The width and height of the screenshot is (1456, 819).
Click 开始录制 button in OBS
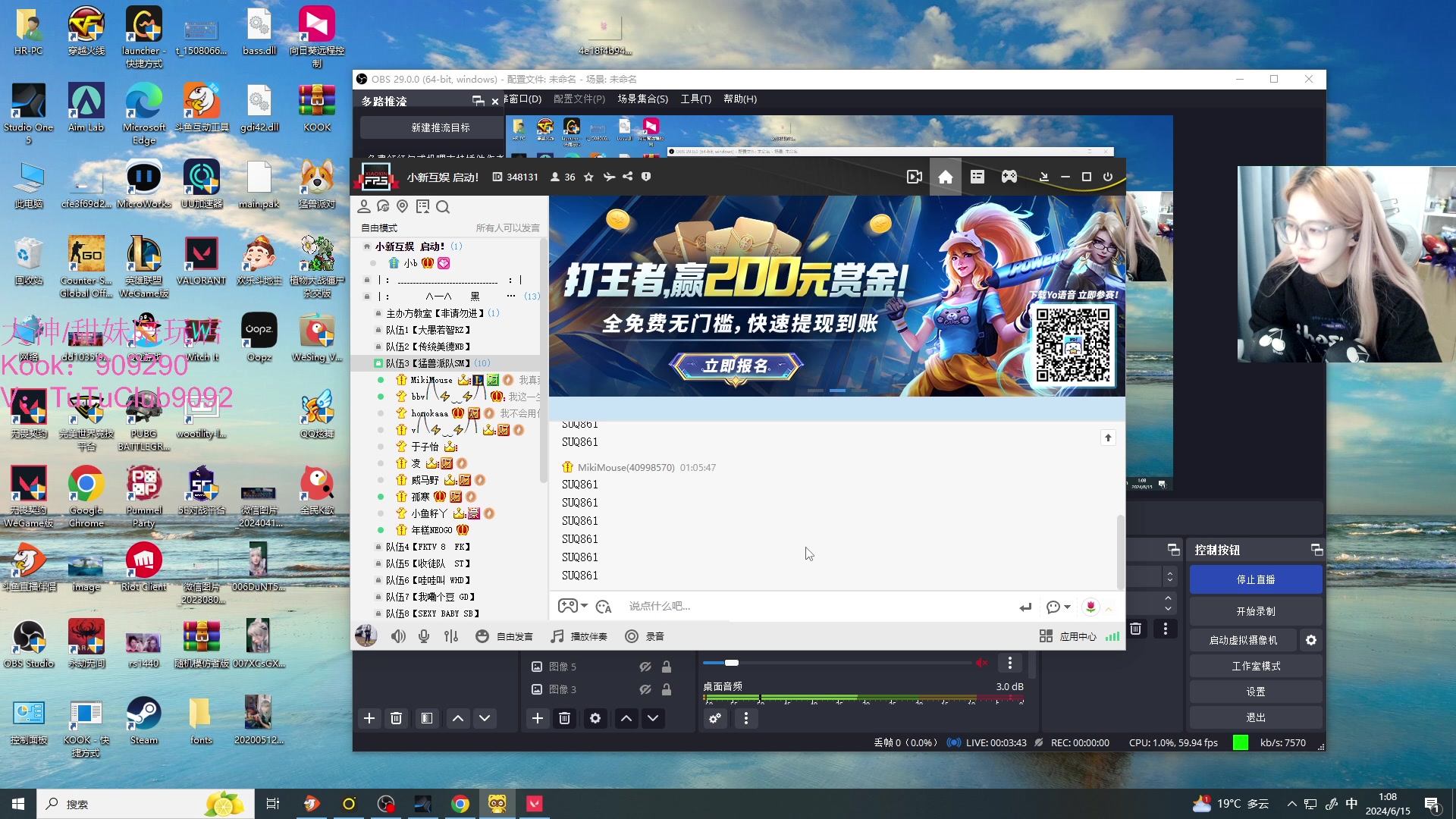click(1256, 611)
